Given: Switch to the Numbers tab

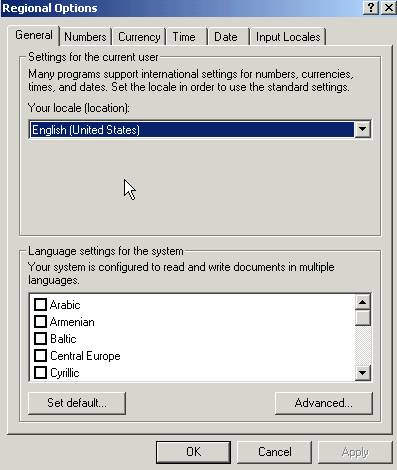Looking at the screenshot, I should tap(85, 37).
